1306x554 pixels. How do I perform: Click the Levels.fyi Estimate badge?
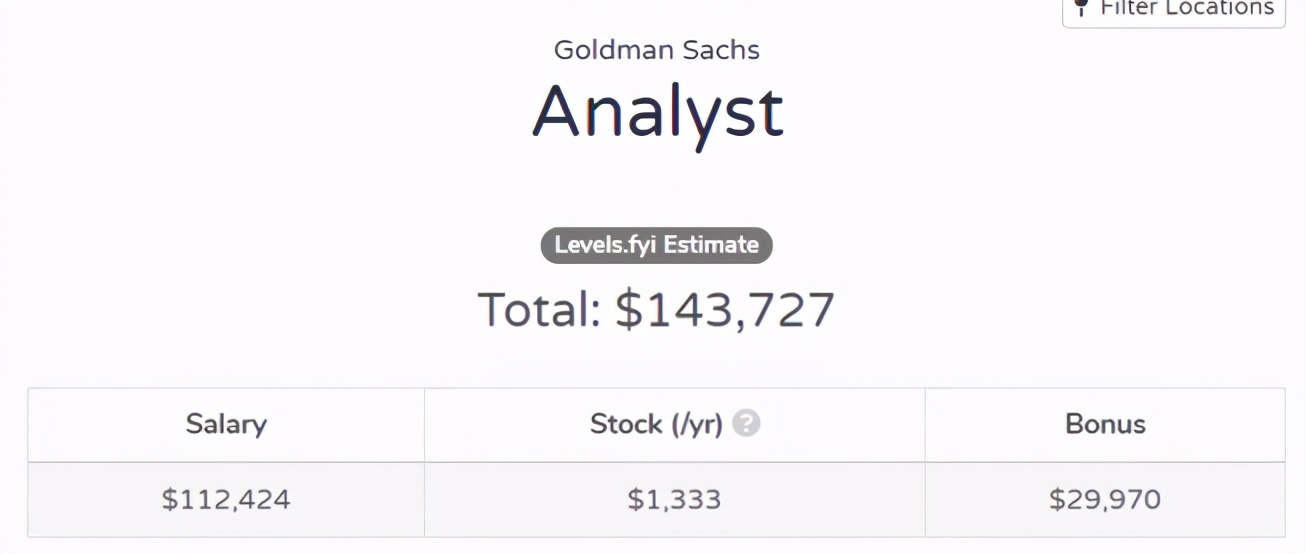(657, 245)
